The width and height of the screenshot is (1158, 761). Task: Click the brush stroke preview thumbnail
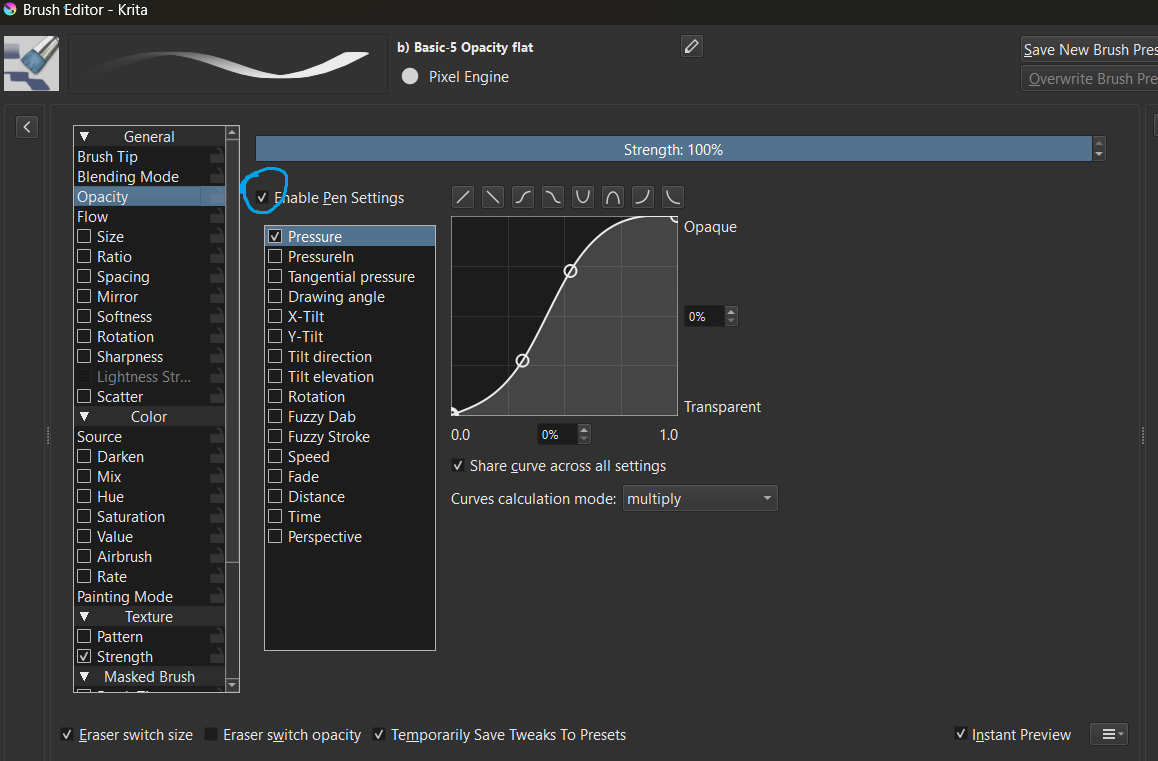pyautogui.click(x=228, y=63)
